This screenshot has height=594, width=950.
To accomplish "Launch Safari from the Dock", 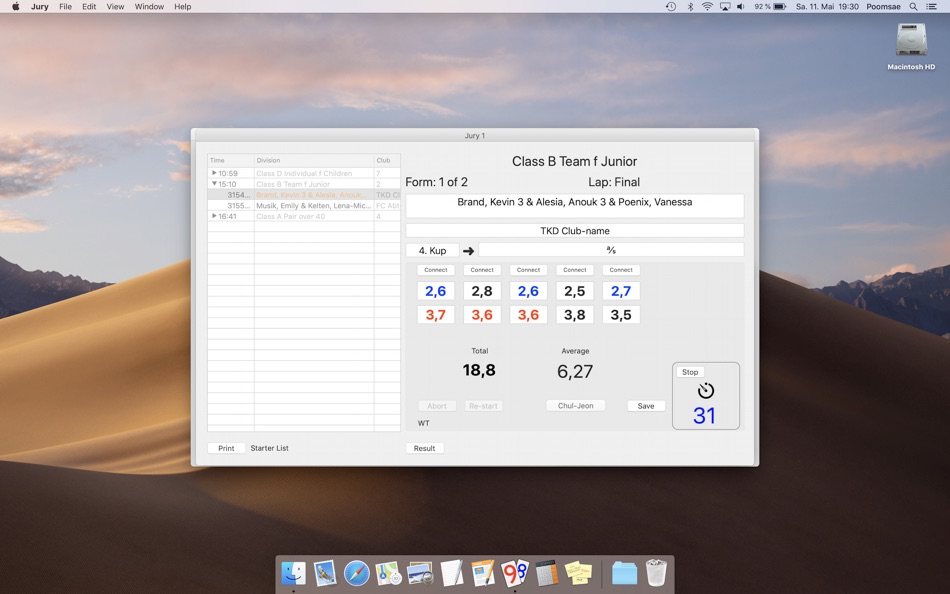I will pyautogui.click(x=356, y=574).
